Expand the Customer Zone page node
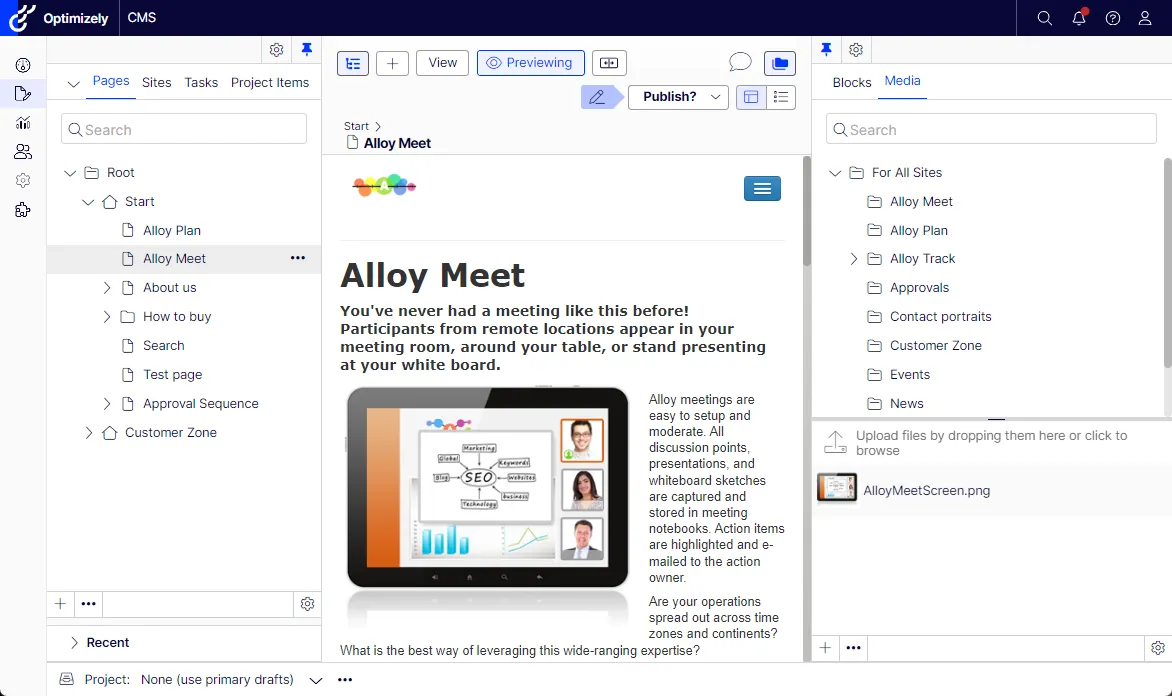 (88, 433)
